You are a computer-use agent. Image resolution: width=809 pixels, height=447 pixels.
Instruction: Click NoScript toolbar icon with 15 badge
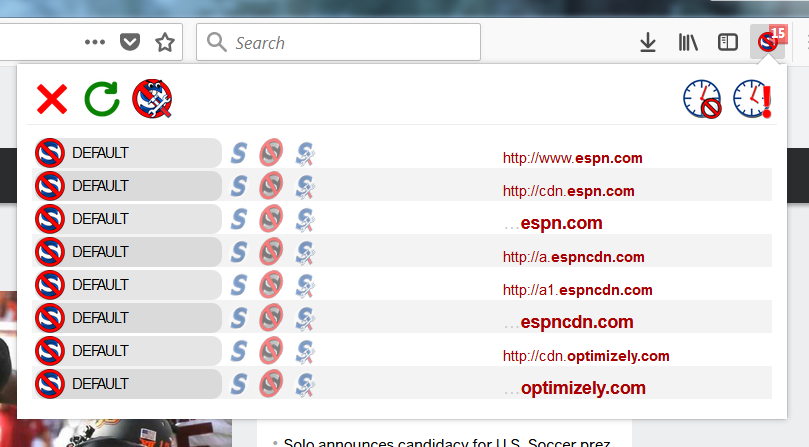[x=768, y=41]
